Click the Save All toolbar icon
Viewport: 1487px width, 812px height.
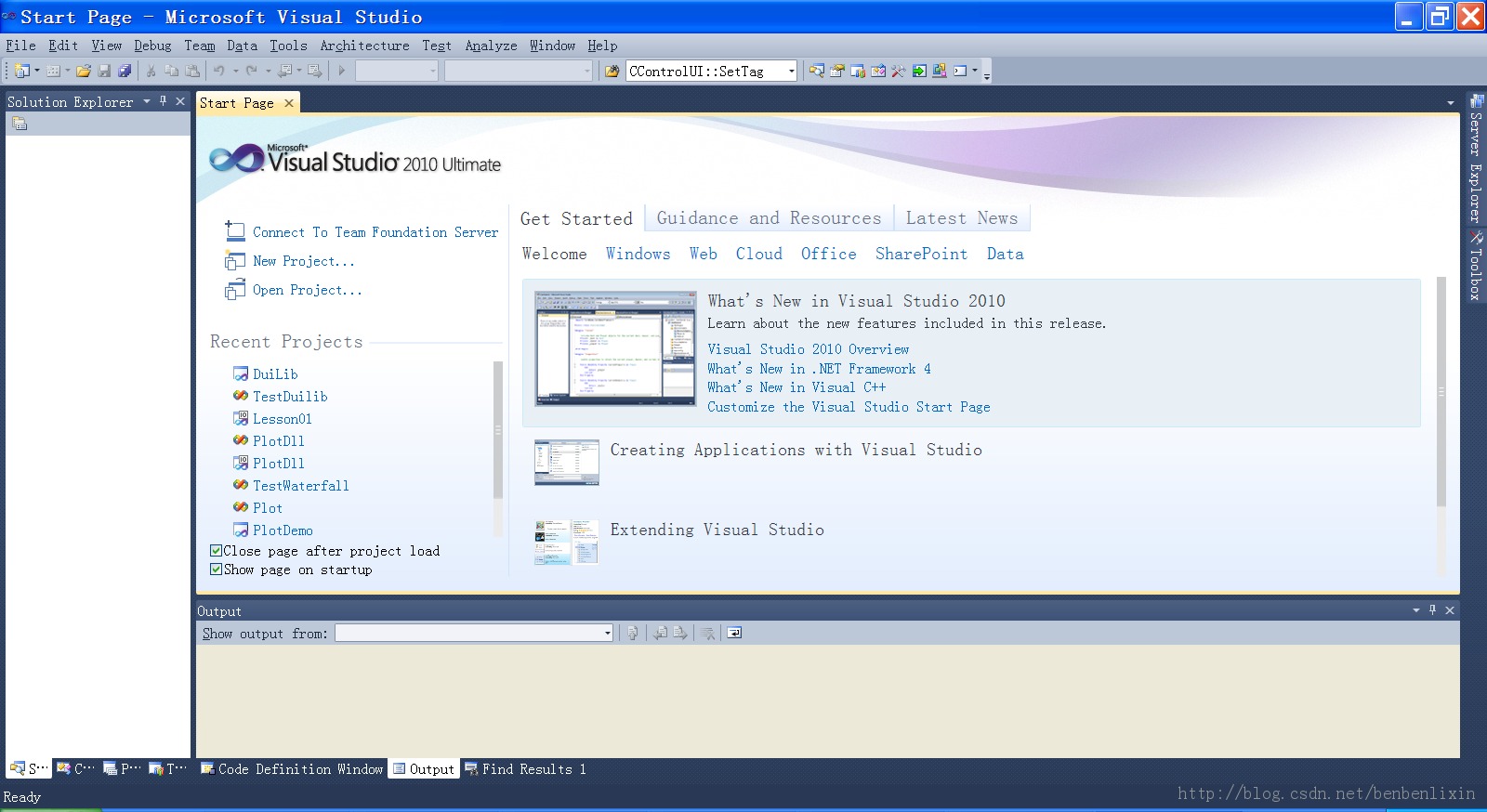click(125, 71)
